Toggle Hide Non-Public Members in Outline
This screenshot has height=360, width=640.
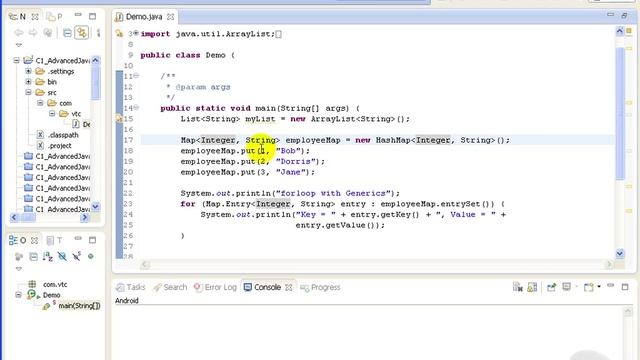click(x=91, y=256)
